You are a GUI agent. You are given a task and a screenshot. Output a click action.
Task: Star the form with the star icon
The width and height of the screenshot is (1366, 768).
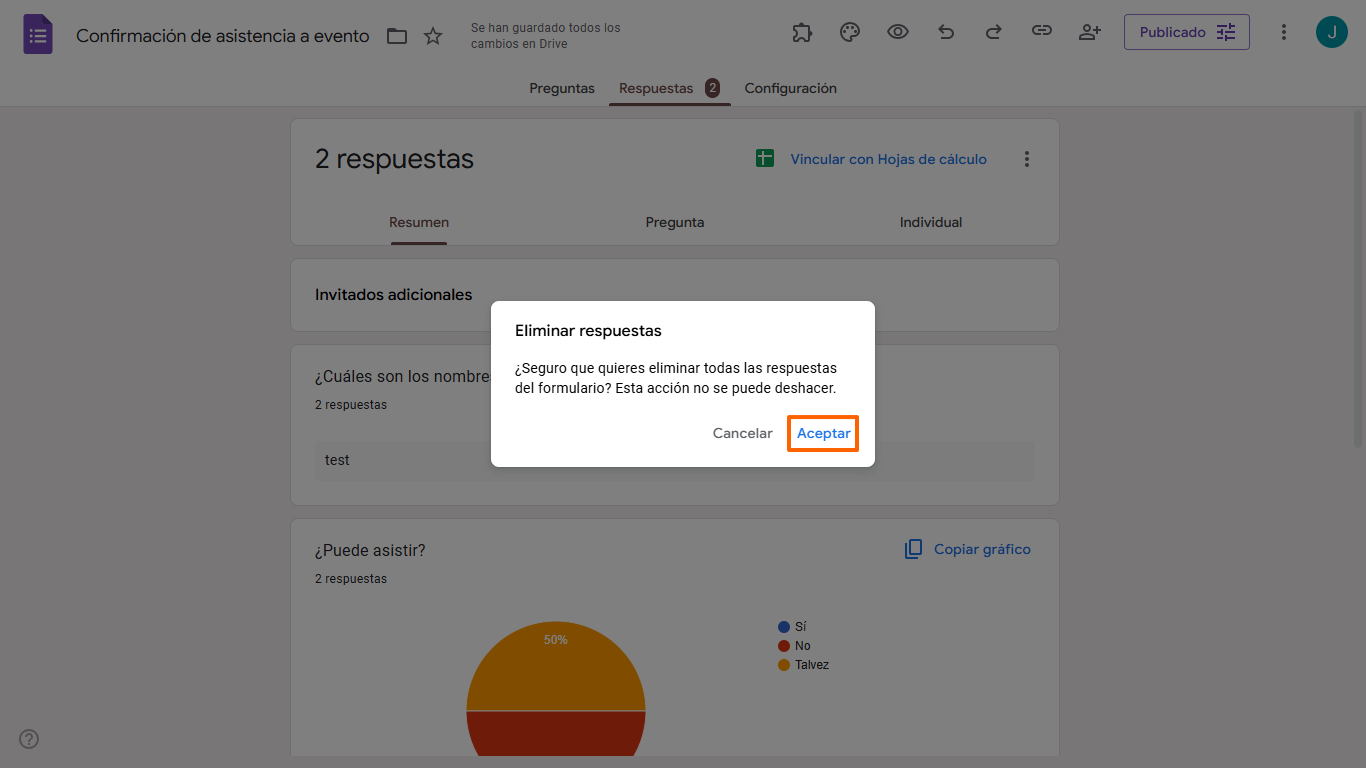click(433, 36)
